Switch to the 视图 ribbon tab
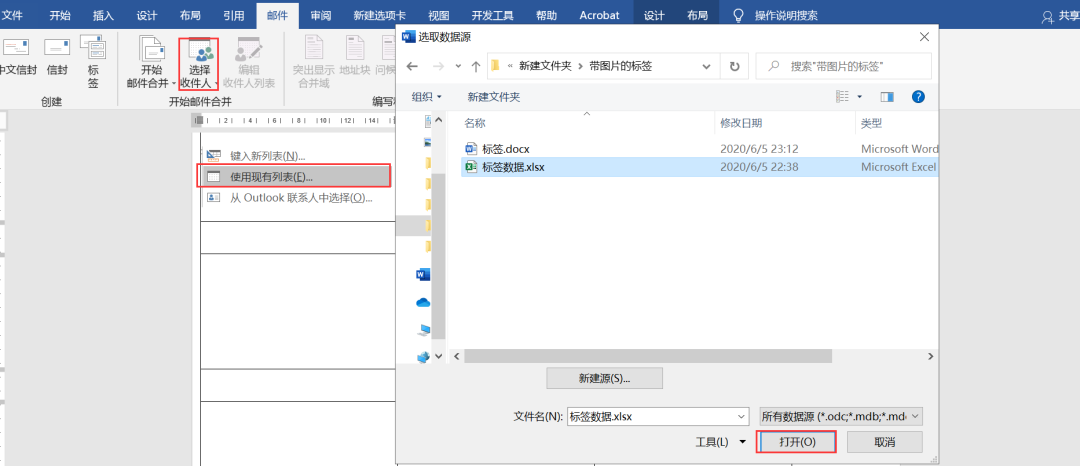Screen dimensions: 1080x466 coord(439,15)
